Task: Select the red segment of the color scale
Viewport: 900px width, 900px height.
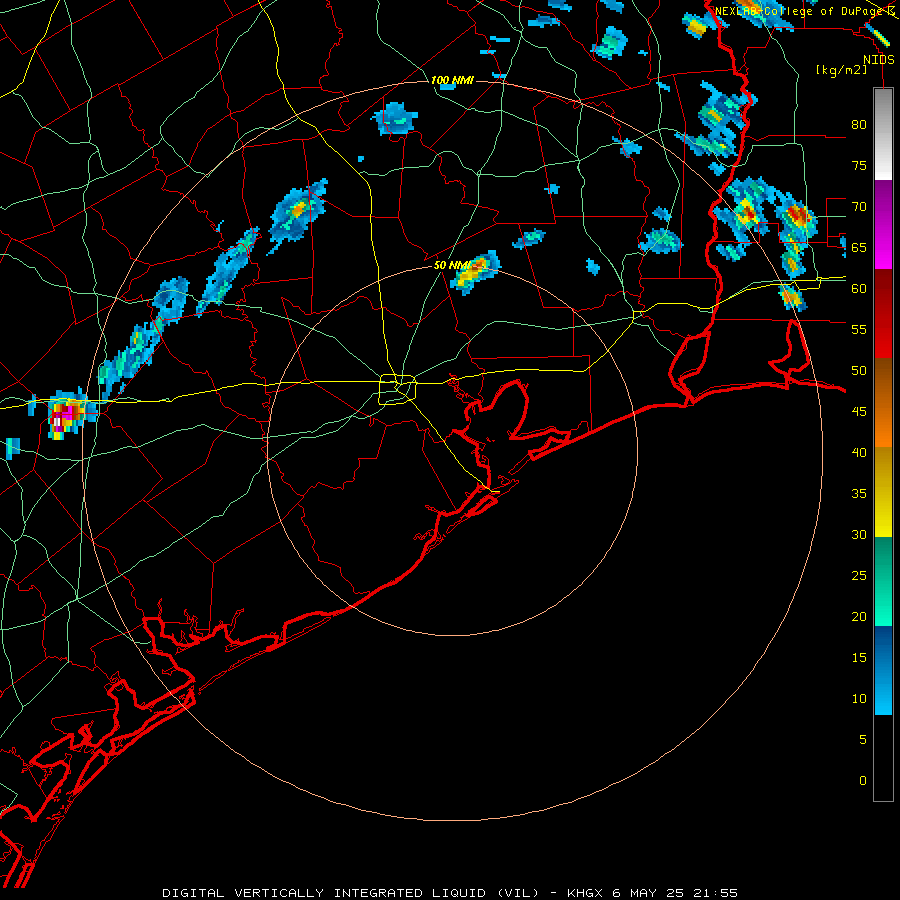Action: 883,313
